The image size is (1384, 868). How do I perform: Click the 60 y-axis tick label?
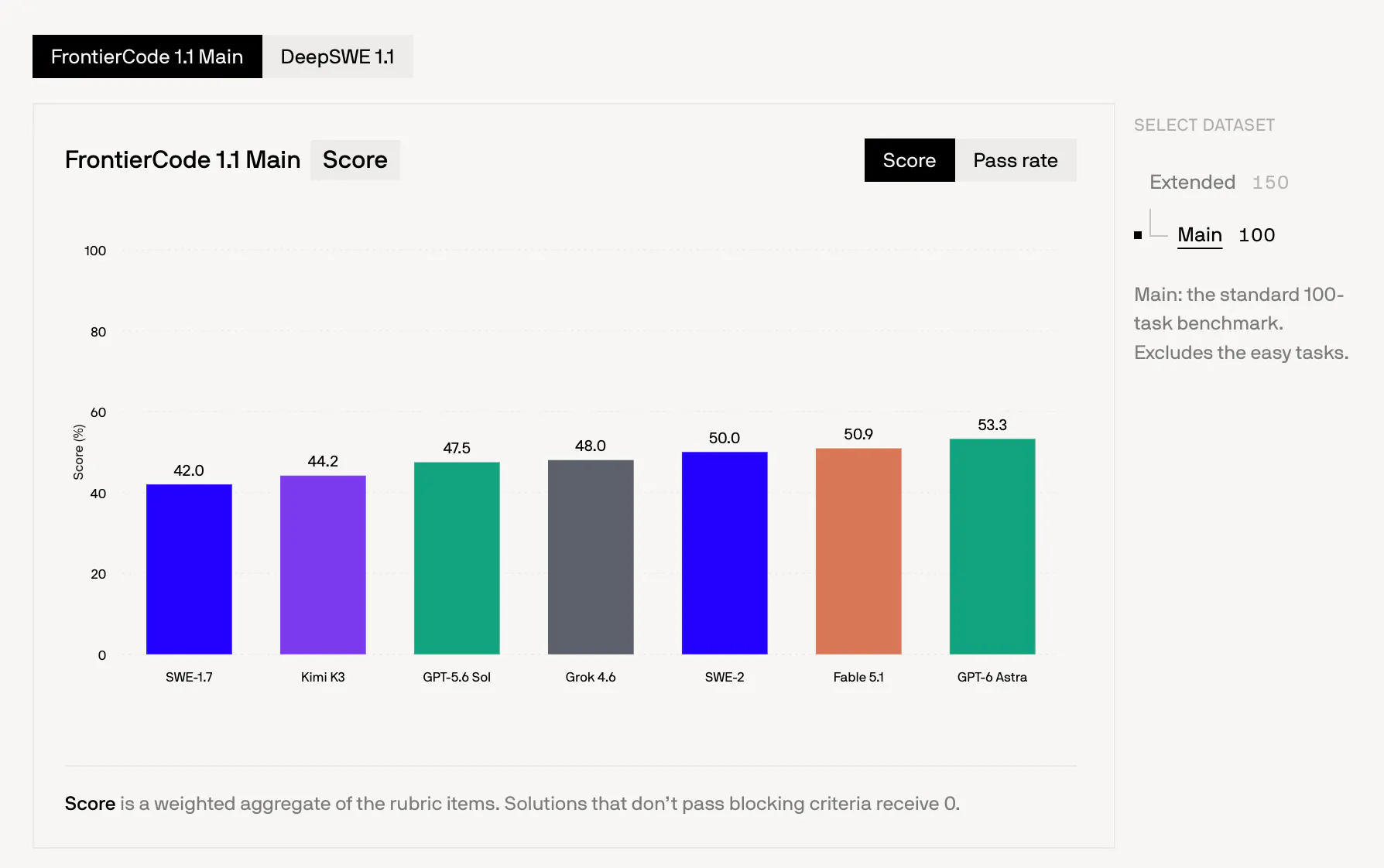tap(98, 412)
